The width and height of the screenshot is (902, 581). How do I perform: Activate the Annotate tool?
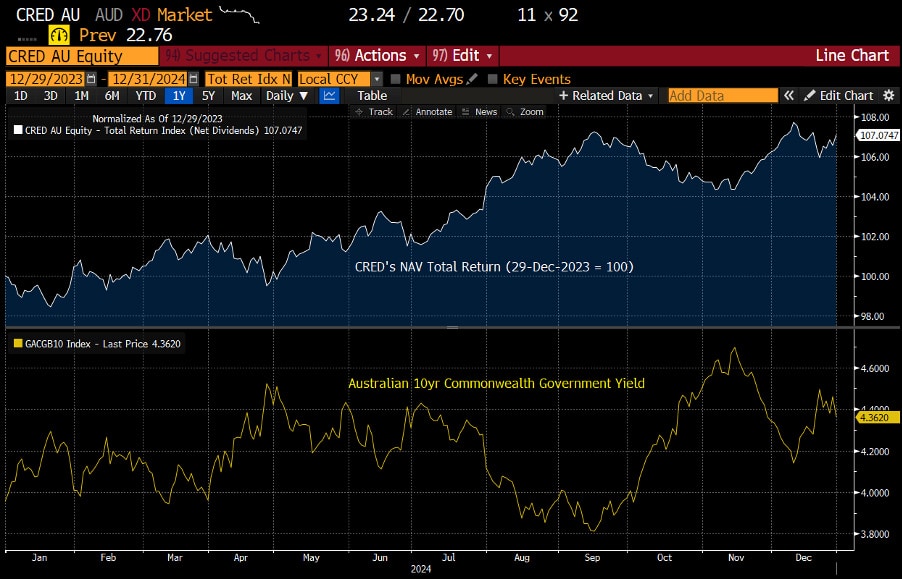tap(427, 112)
